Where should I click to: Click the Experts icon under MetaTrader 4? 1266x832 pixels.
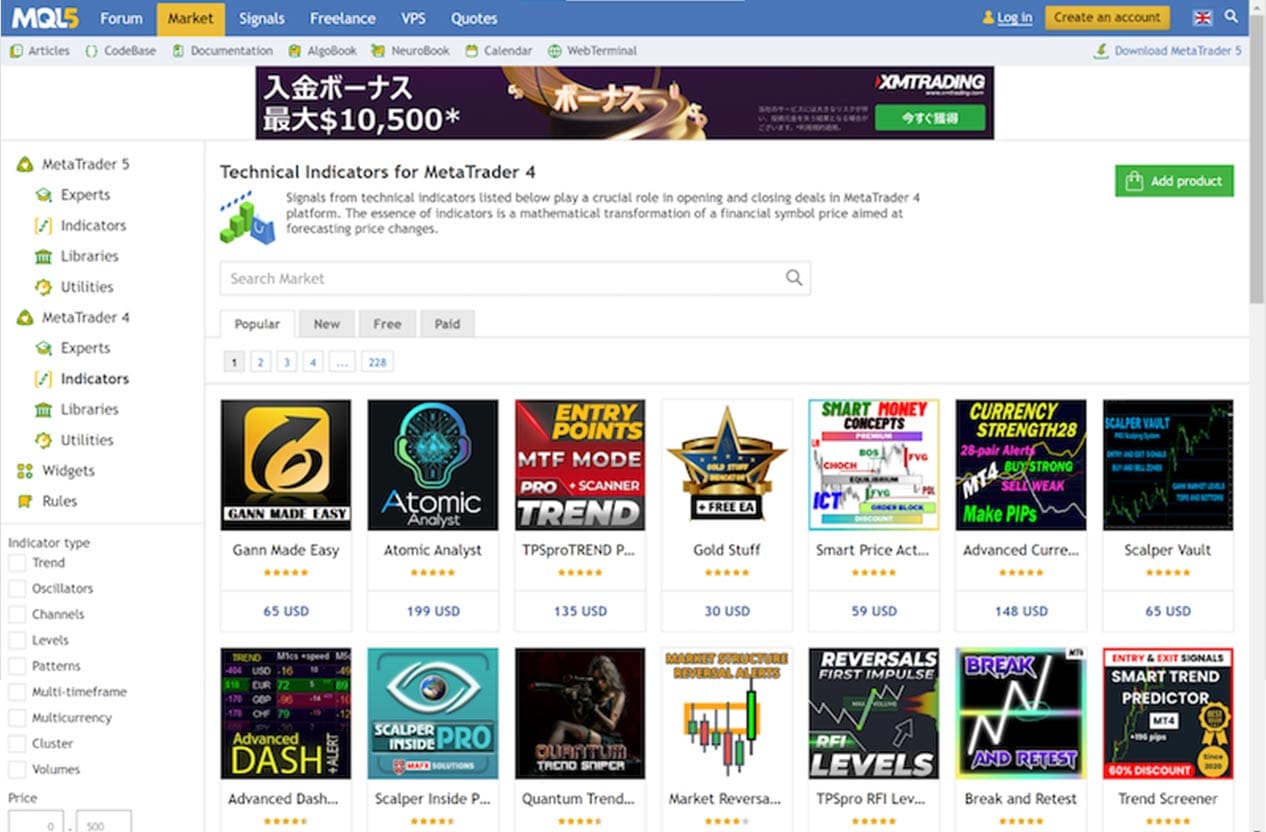43,348
